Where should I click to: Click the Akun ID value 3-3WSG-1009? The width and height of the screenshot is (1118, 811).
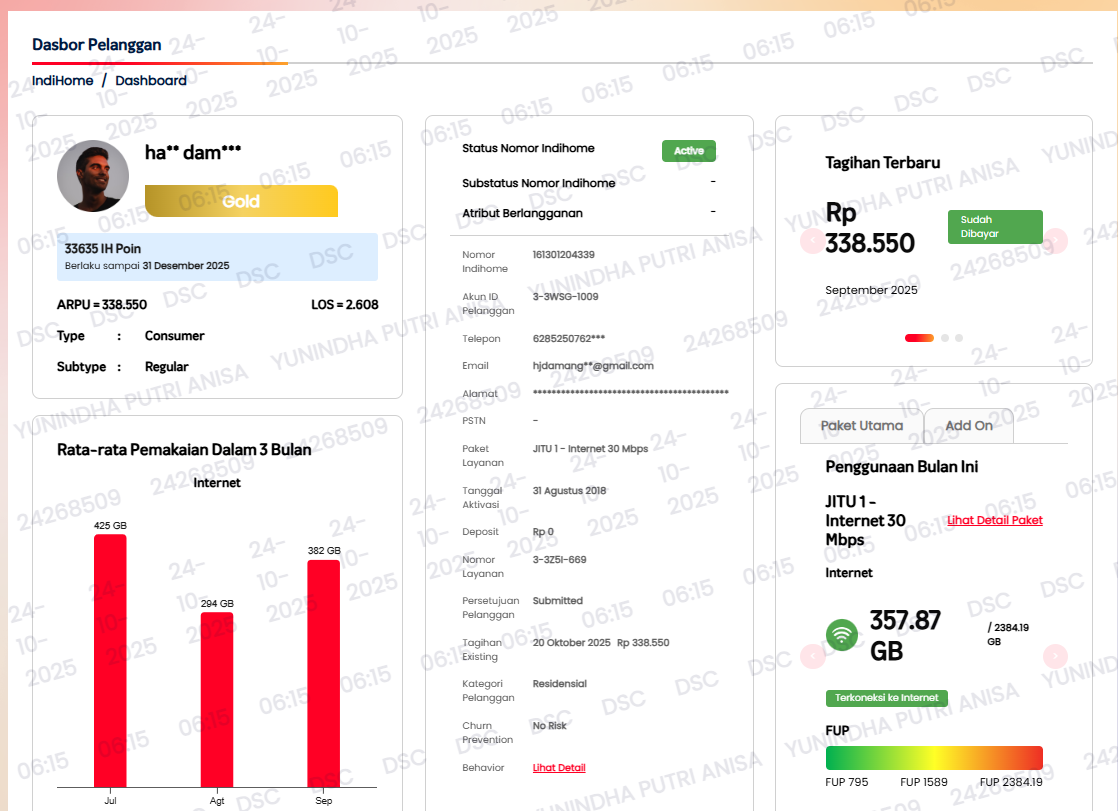coord(565,297)
